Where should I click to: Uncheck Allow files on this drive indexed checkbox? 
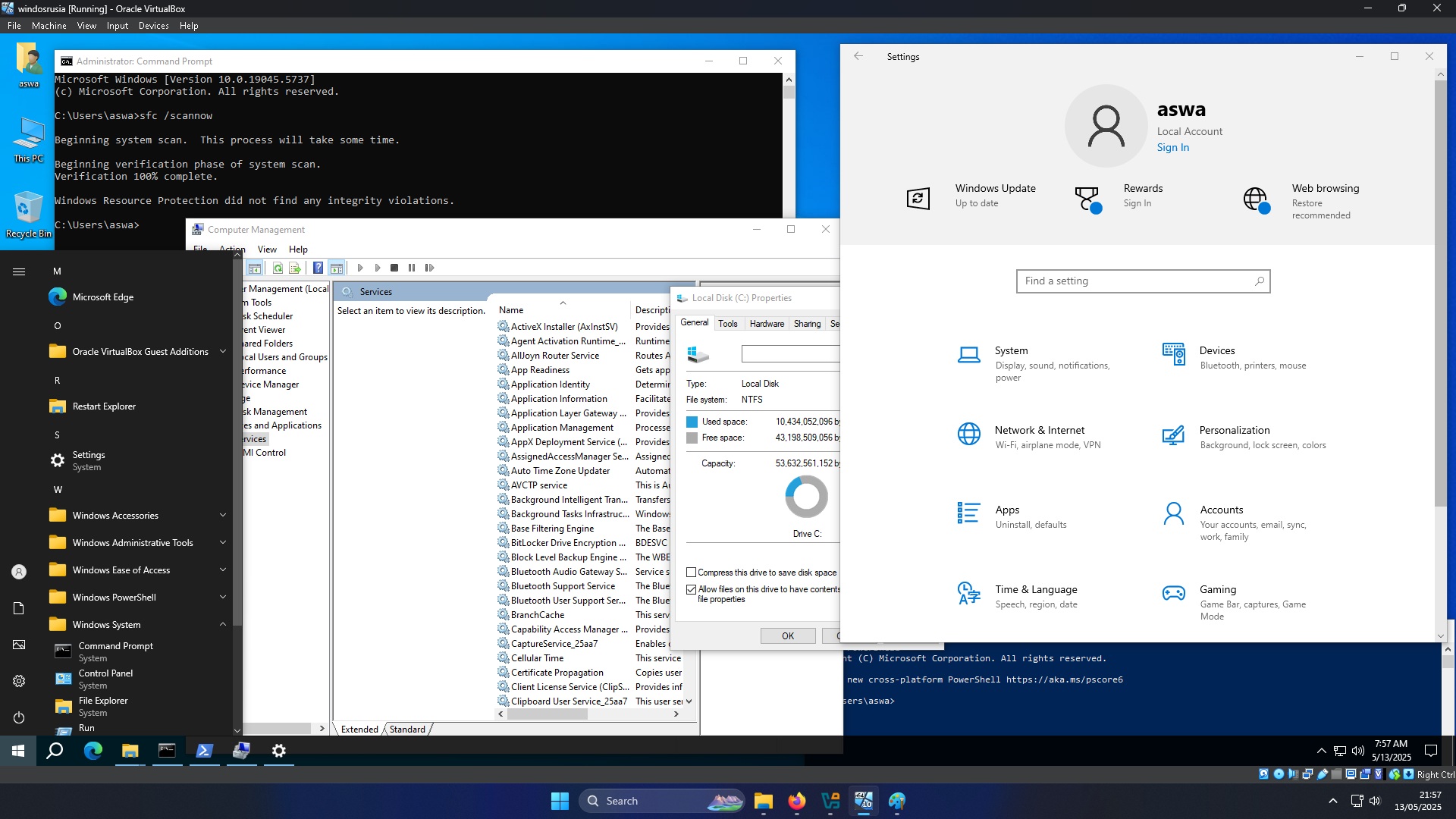coord(691,589)
